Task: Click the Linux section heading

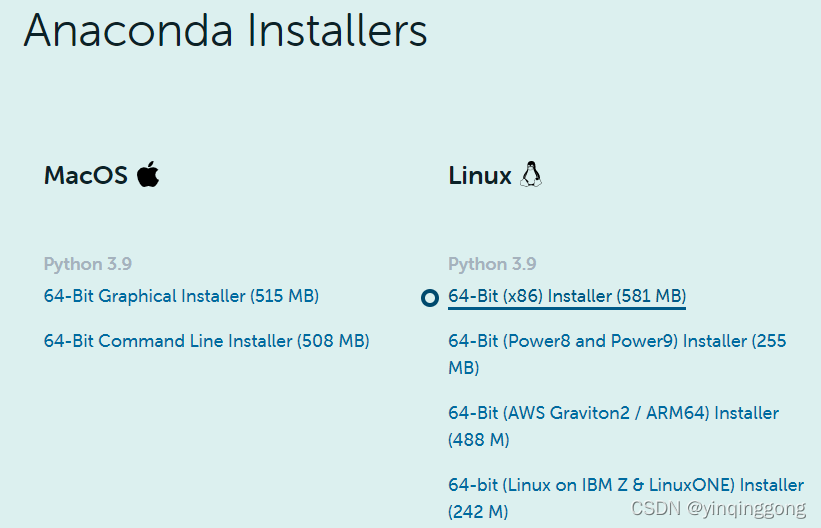Action: 480,175
